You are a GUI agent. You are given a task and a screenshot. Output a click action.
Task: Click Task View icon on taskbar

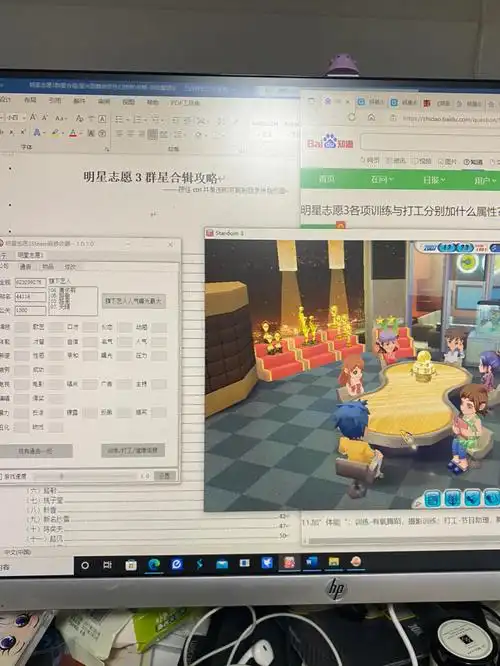[107, 565]
